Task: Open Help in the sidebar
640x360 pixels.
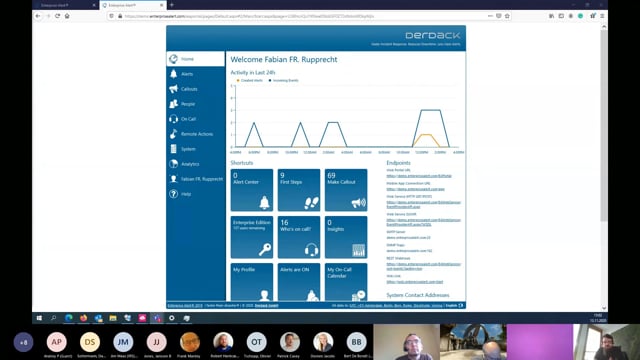Action: [x=196, y=194]
